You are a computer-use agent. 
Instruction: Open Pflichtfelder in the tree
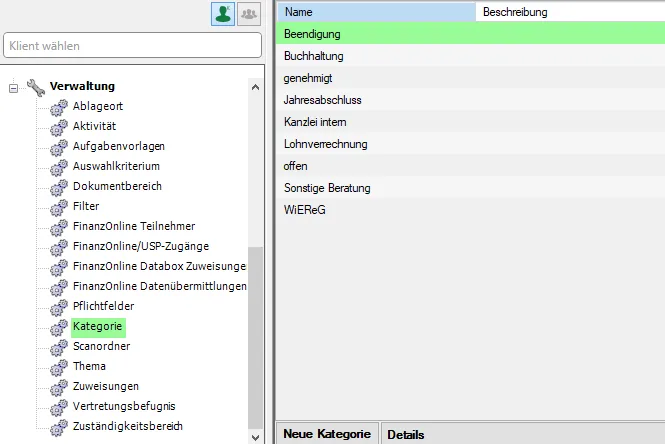click(x=103, y=306)
